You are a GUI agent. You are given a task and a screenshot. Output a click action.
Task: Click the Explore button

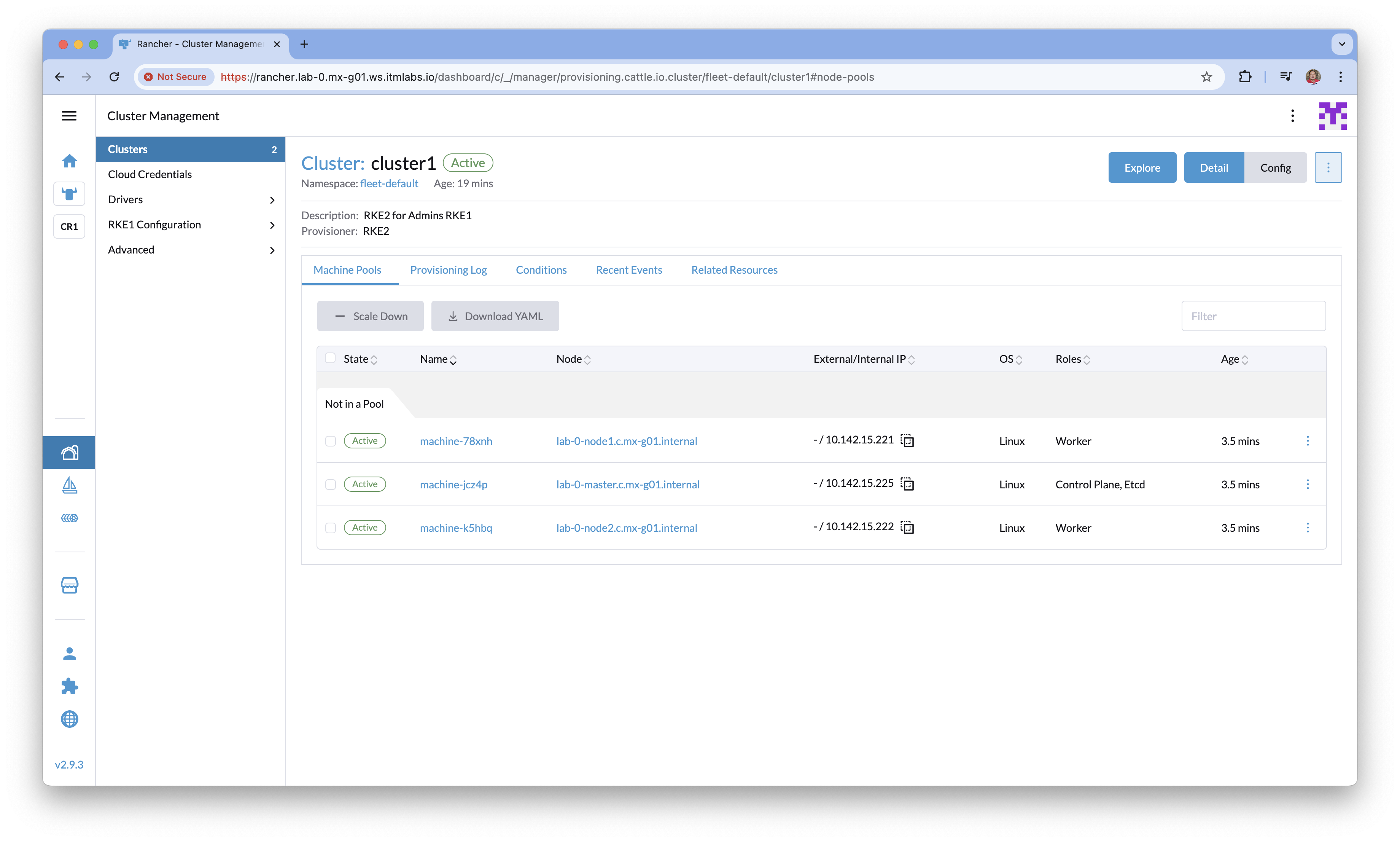click(x=1141, y=168)
